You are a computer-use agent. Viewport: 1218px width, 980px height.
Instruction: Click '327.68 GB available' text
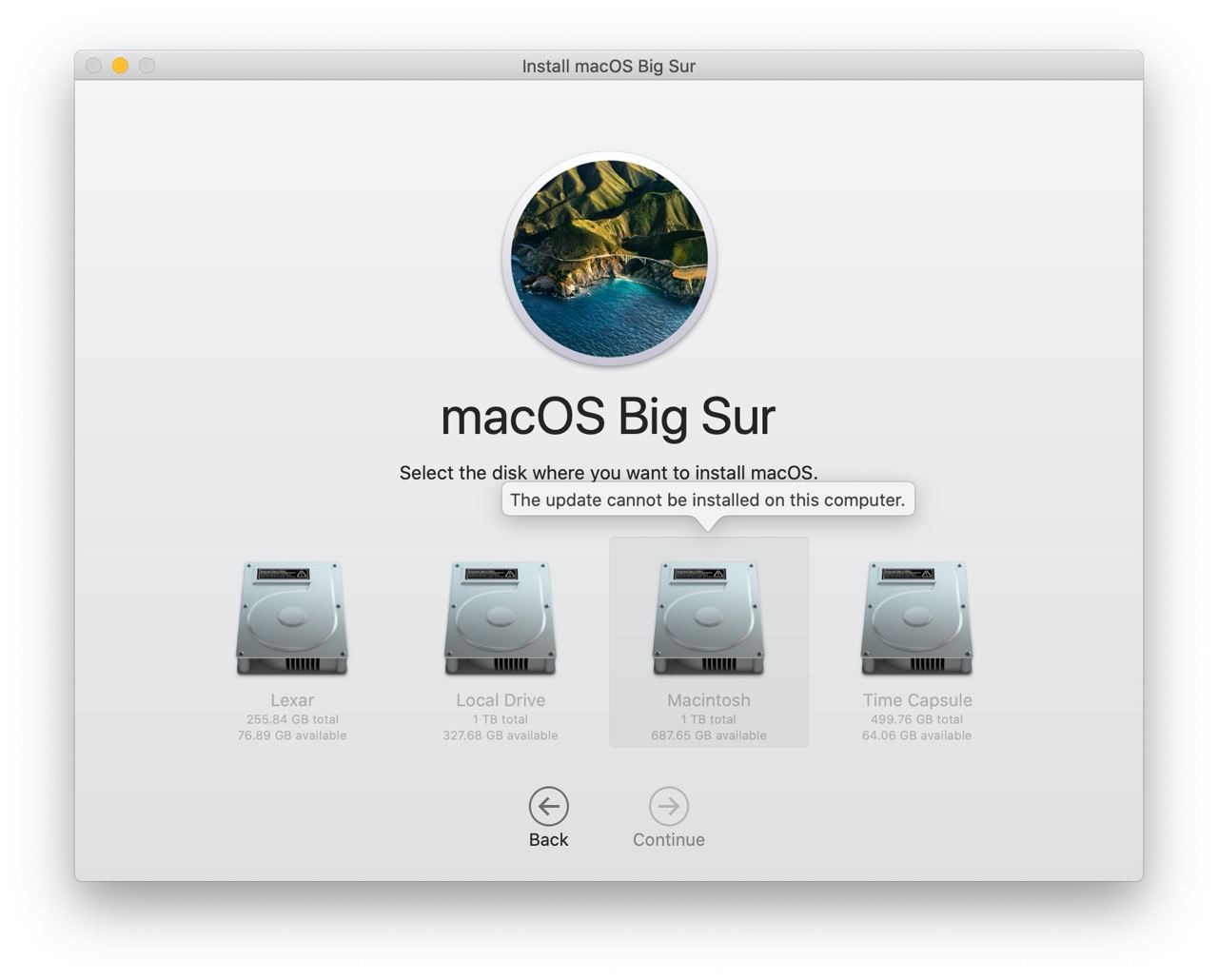pyautogui.click(x=501, y=735)
